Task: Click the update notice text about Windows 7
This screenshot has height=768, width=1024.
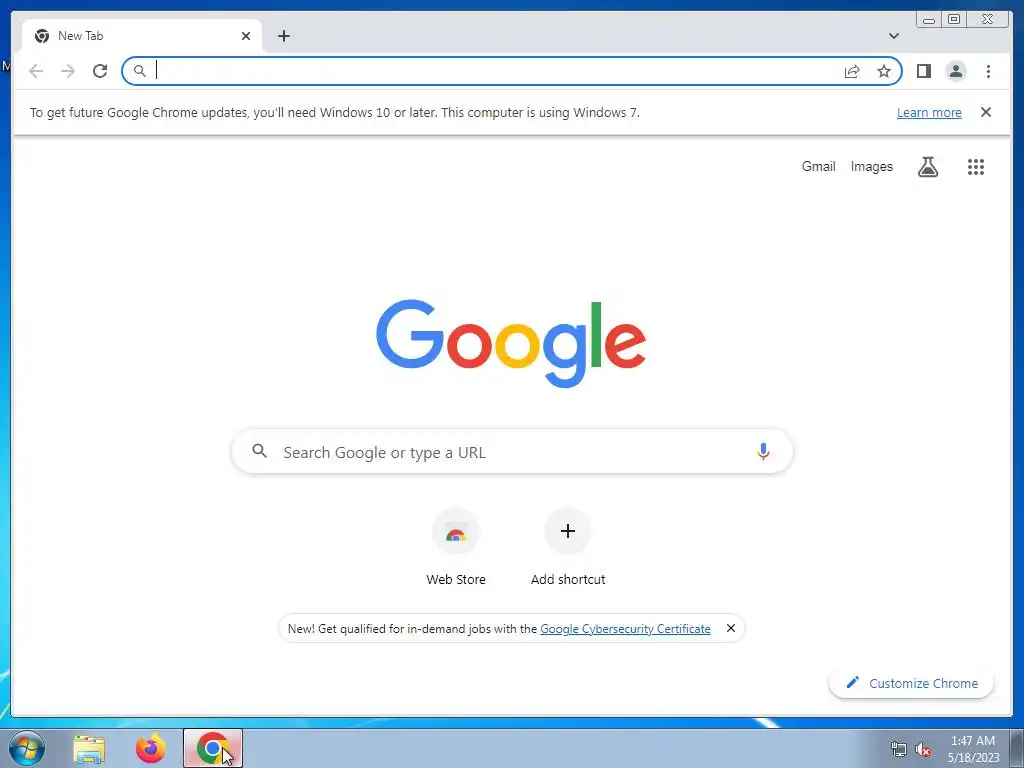Action: [334, 112]
